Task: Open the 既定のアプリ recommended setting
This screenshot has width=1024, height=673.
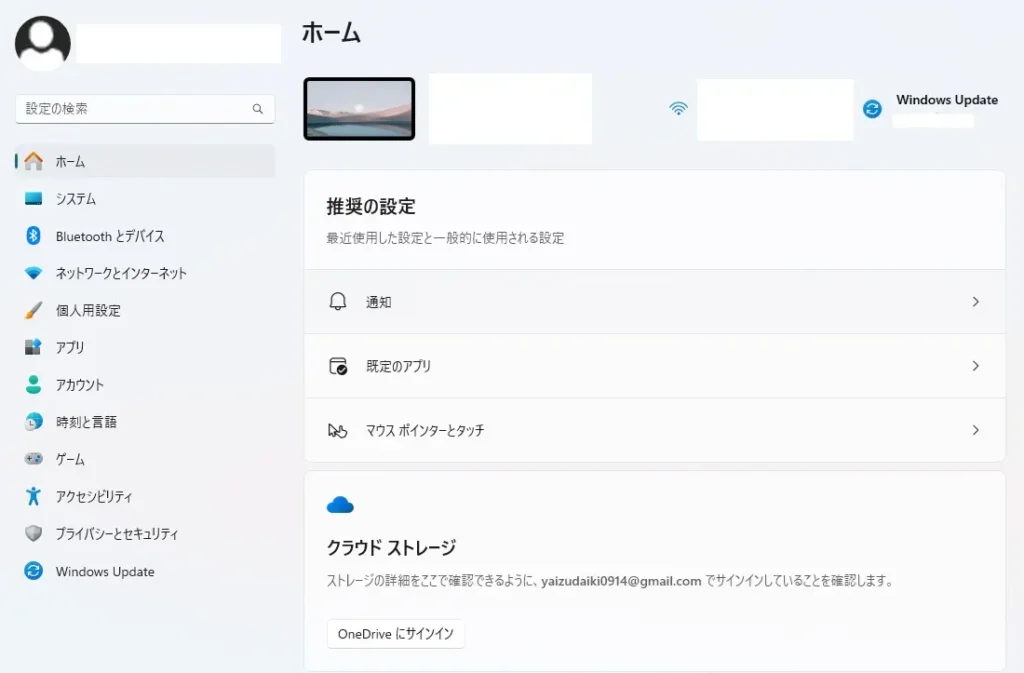Action: point(654,366)
